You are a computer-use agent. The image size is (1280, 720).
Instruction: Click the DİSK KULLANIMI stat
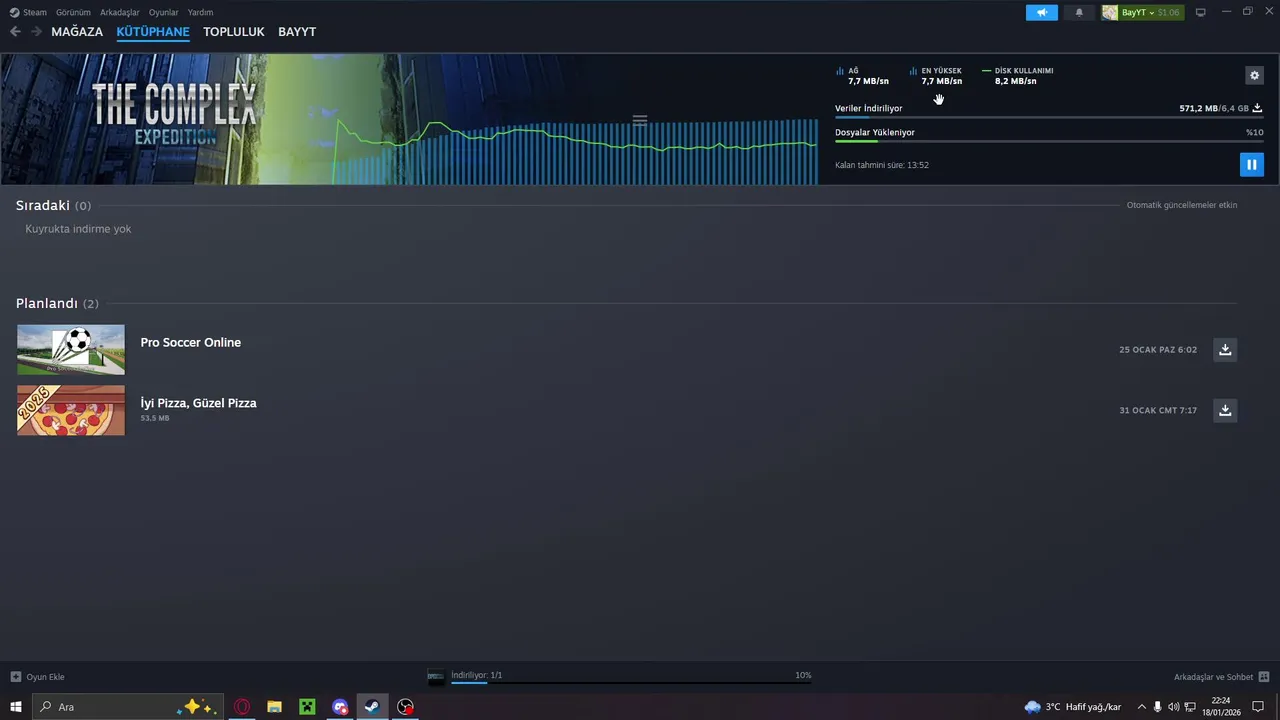1018,76
